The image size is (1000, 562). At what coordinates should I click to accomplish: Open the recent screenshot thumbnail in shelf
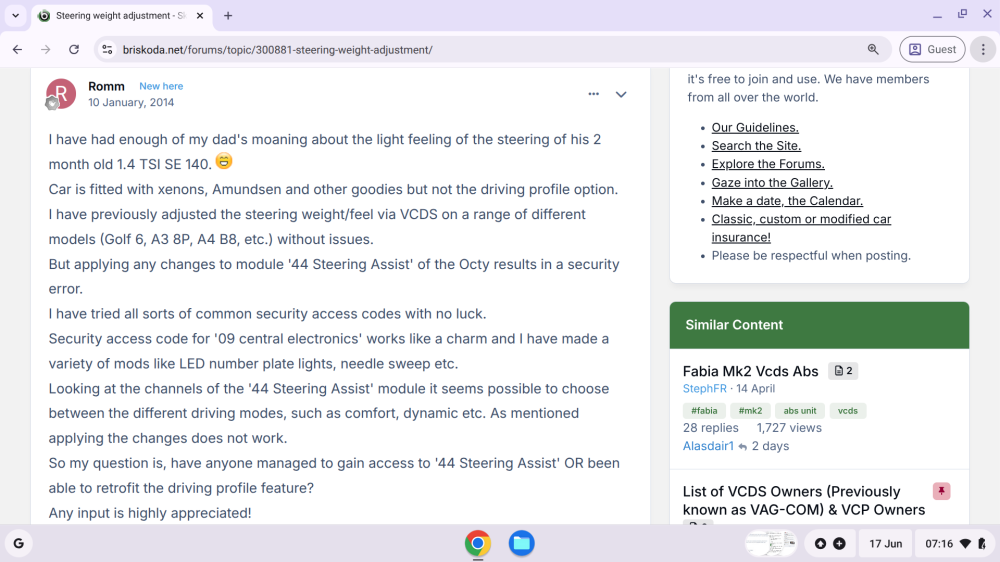771,544
